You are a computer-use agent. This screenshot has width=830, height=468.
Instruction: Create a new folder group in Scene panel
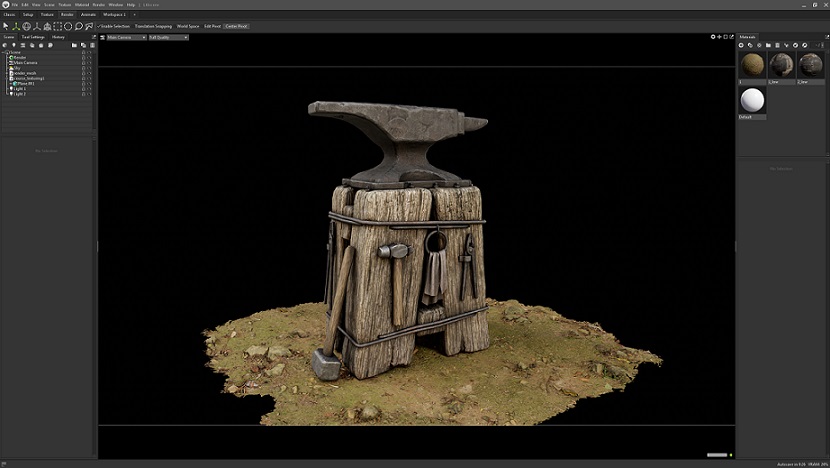[74, 45]
